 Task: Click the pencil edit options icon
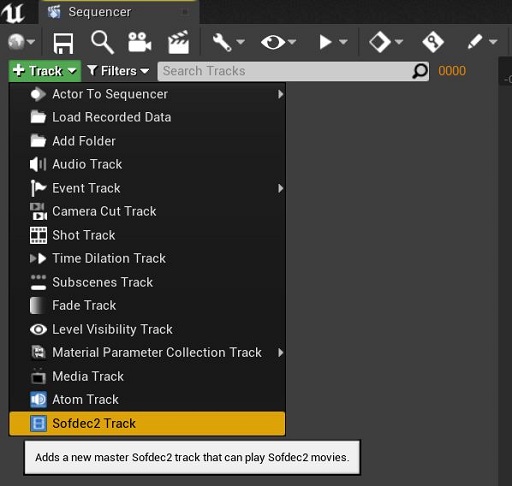(475, 42)
